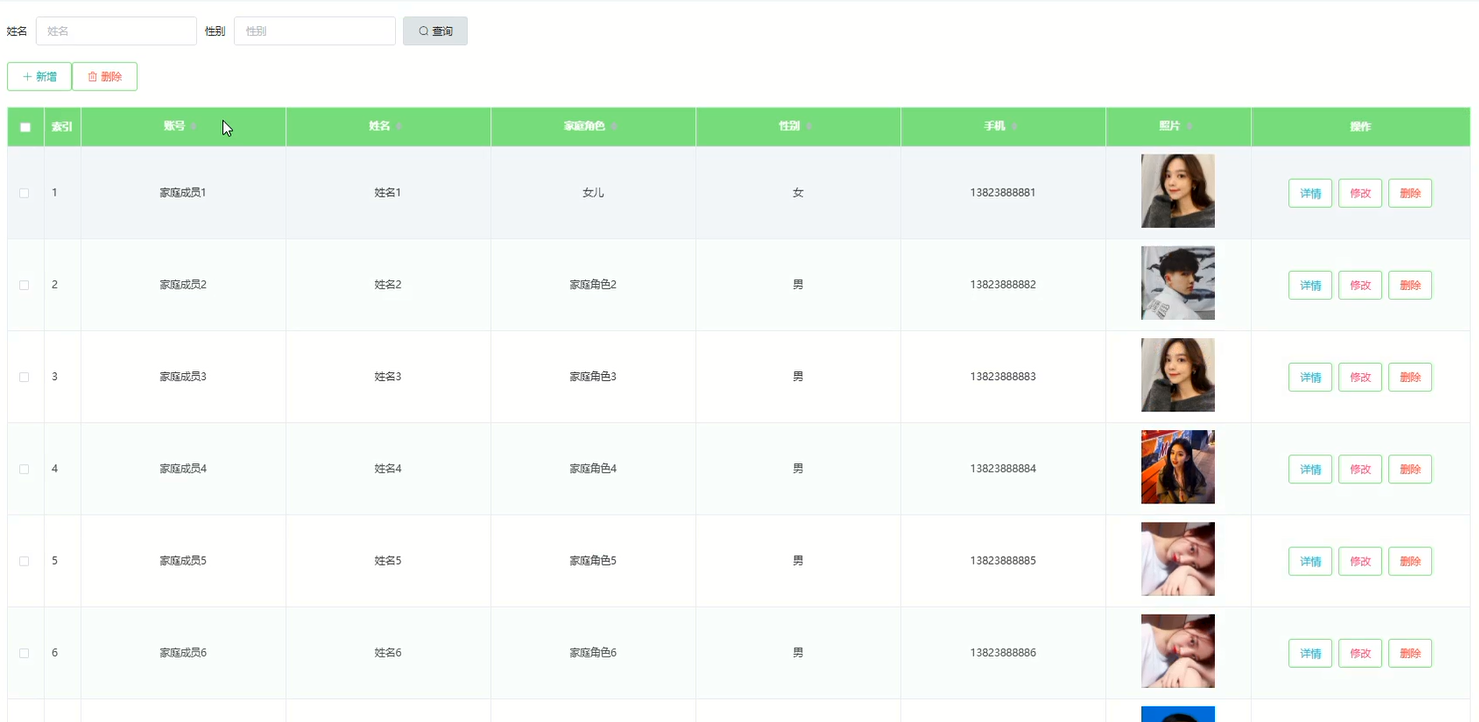1479x722 pixels.
Task: Open the sort caret on the 照片 column
Action: [1188, 127]
